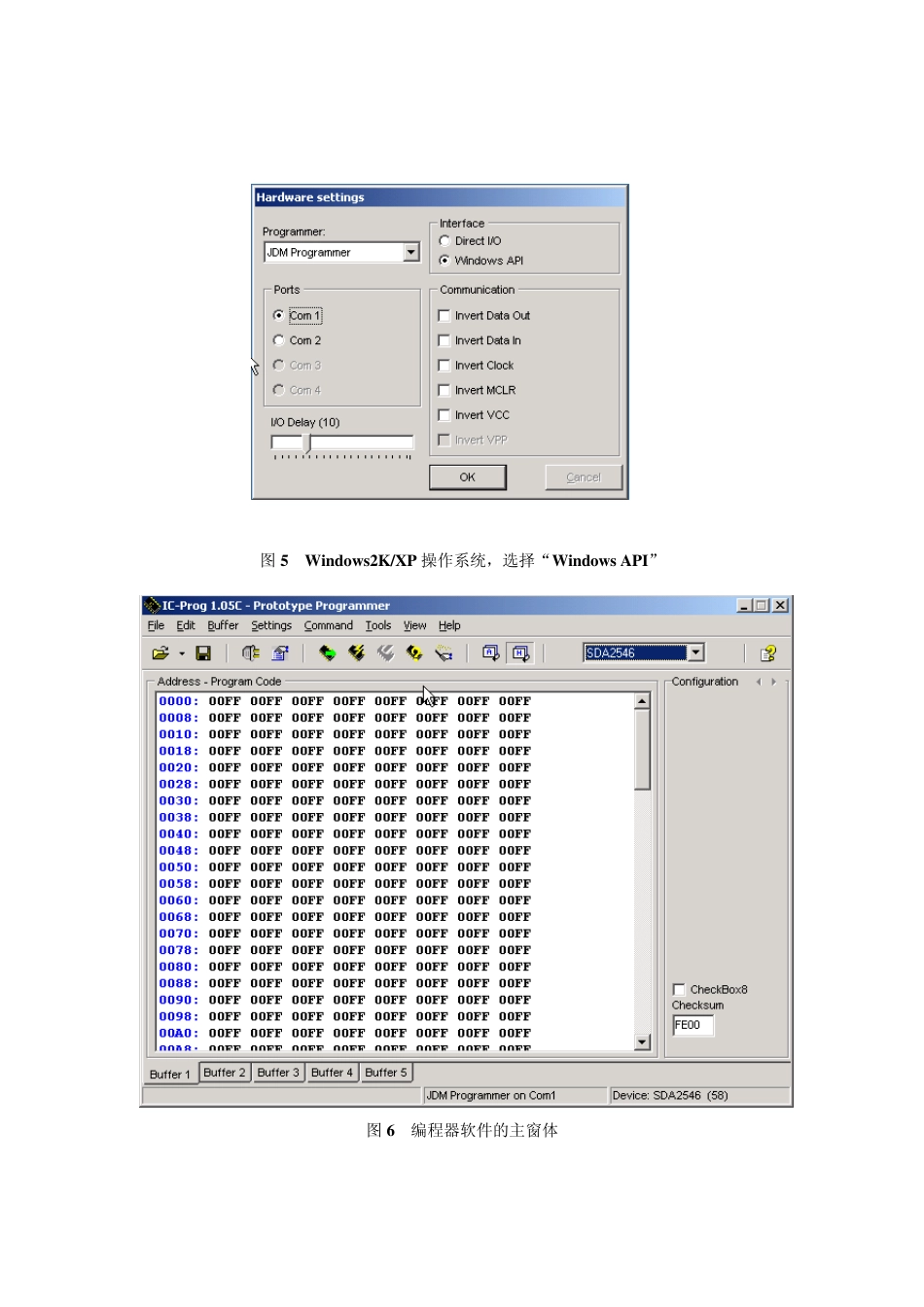The image size is (924, 1307).
Task: Click the Open File icon in IC-Prog toolbar
Action: click(x=160, y=653)
